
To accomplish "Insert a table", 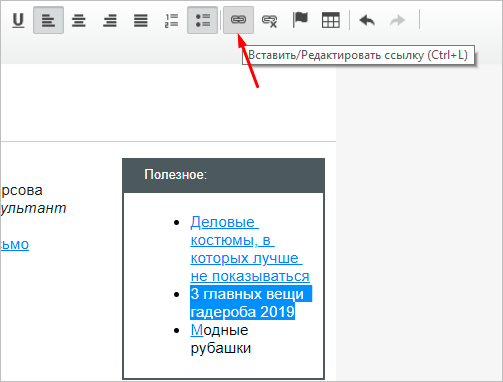I will (331, 20).
